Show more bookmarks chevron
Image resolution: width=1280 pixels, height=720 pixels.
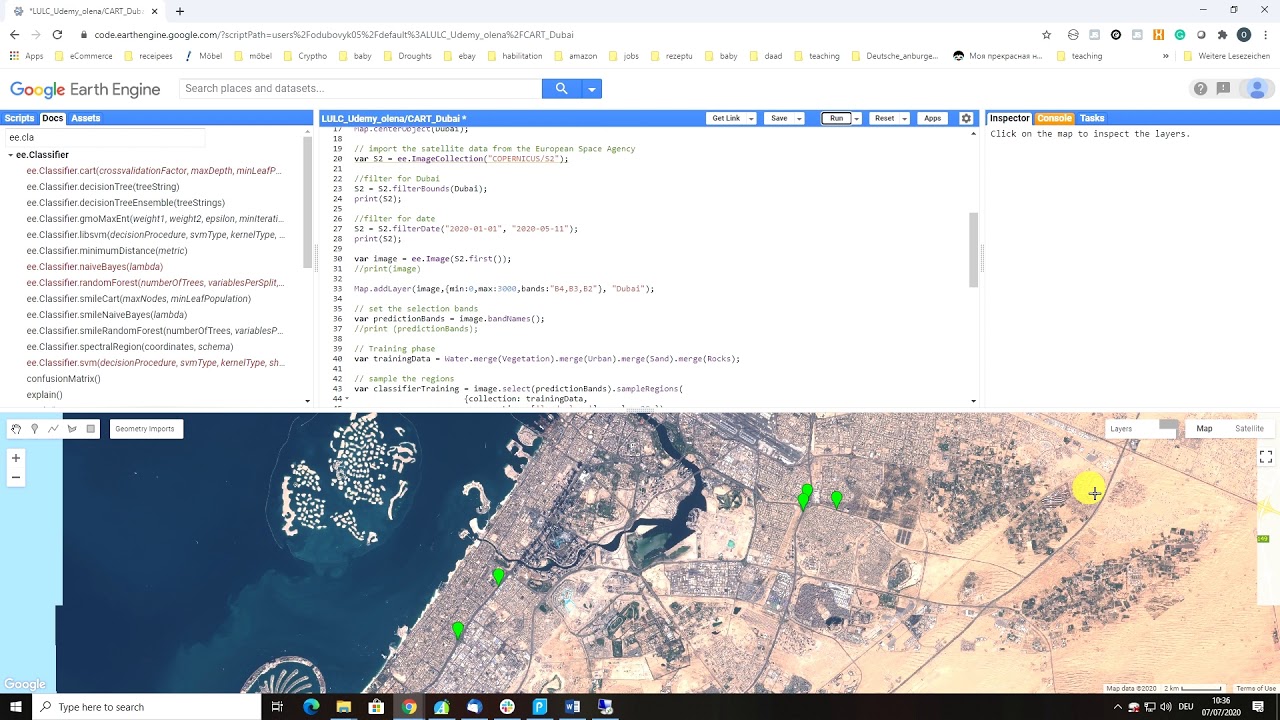(x=1166, y=56)
